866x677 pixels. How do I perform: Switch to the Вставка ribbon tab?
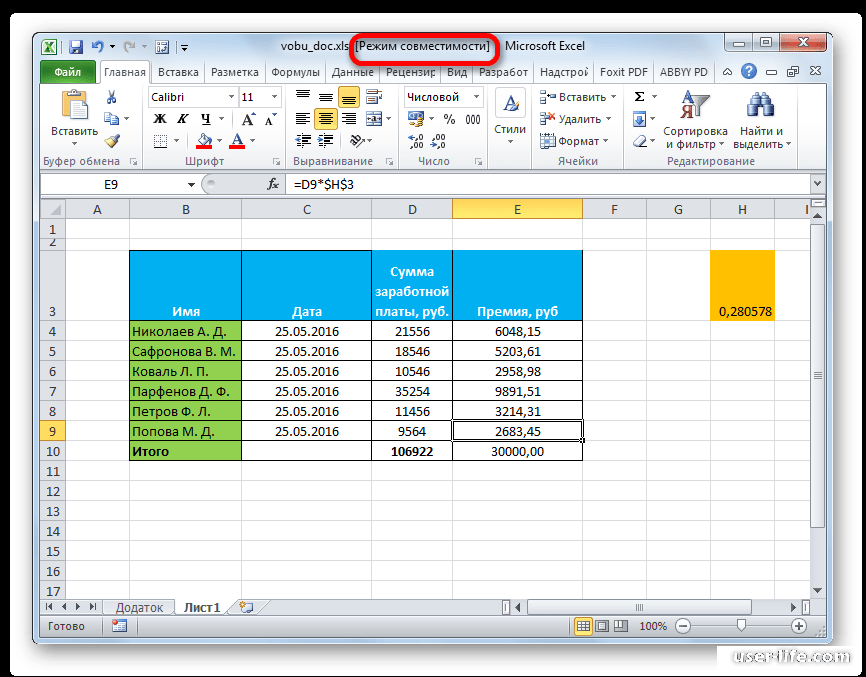[178, 72]
